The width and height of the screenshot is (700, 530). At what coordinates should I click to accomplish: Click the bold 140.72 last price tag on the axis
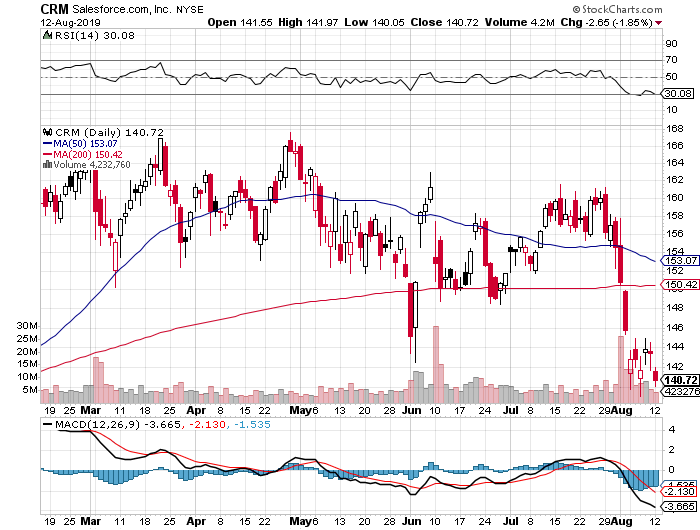[x=680, y=380]
